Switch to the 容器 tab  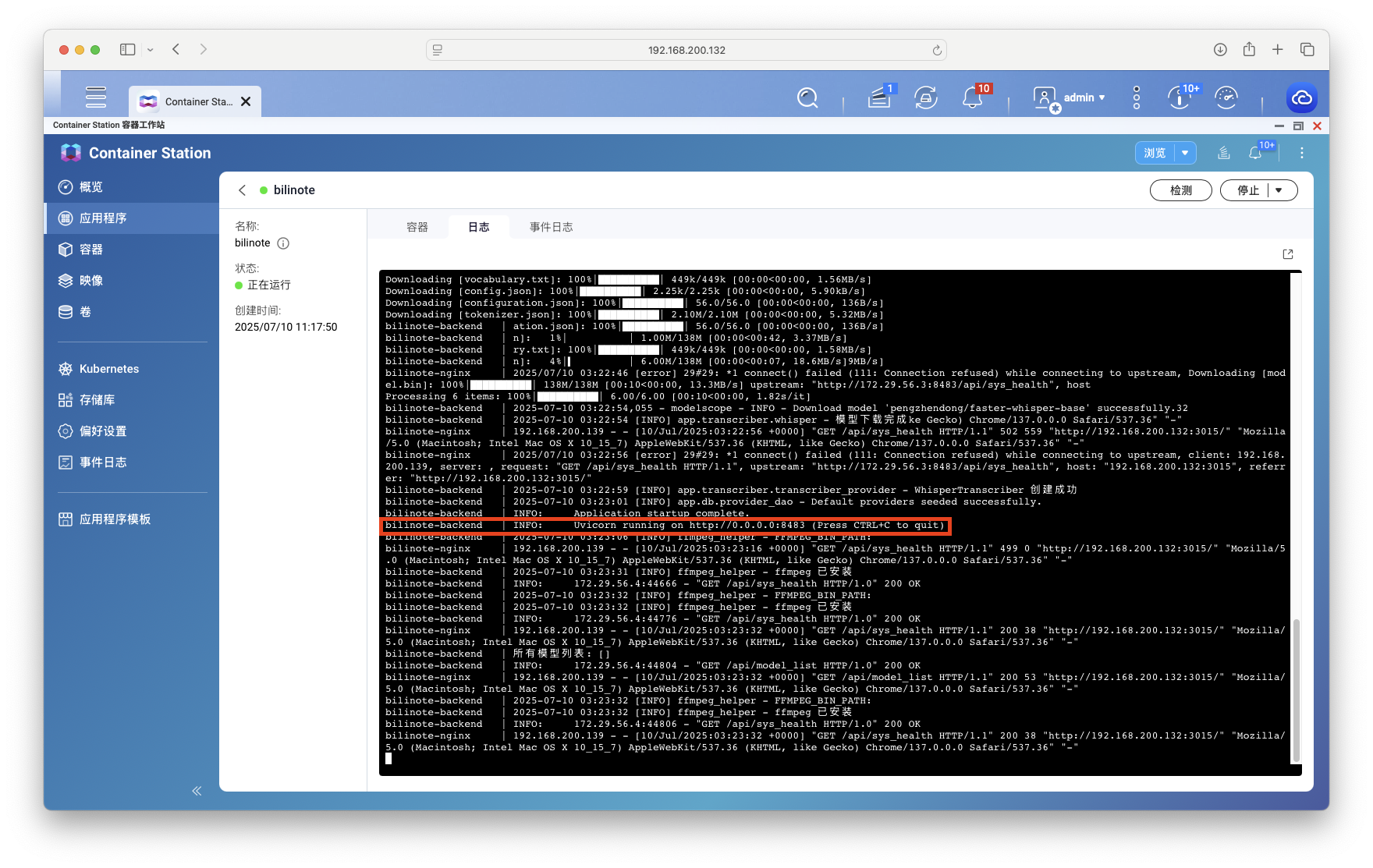point(417,227)
